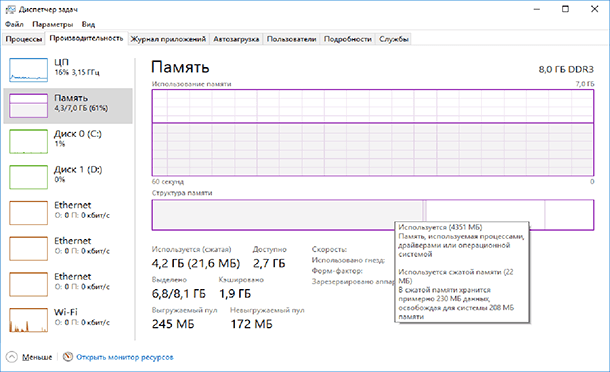Open the Подробности tab
The width and height of the screenshot is (610, 372).
coord(347,39)
